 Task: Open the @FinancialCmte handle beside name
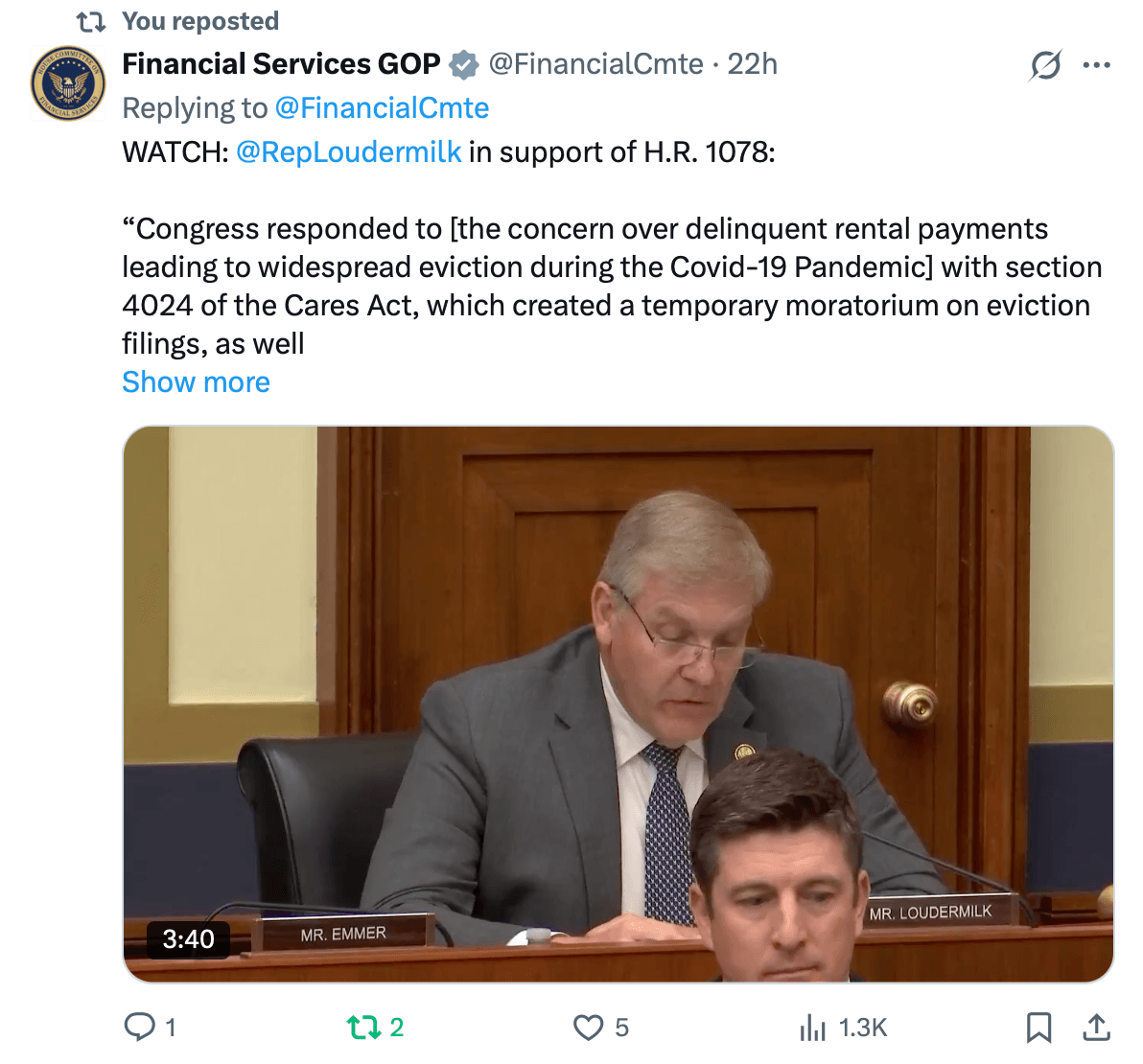(x=595, y=64)
